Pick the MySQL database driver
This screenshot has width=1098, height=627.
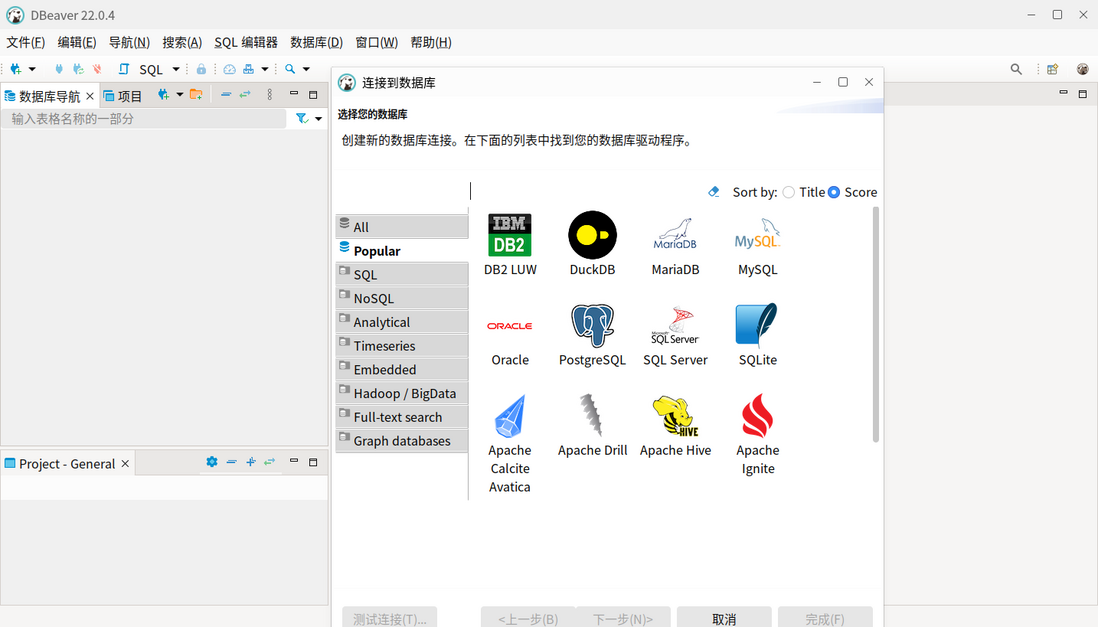click(758, 244)
